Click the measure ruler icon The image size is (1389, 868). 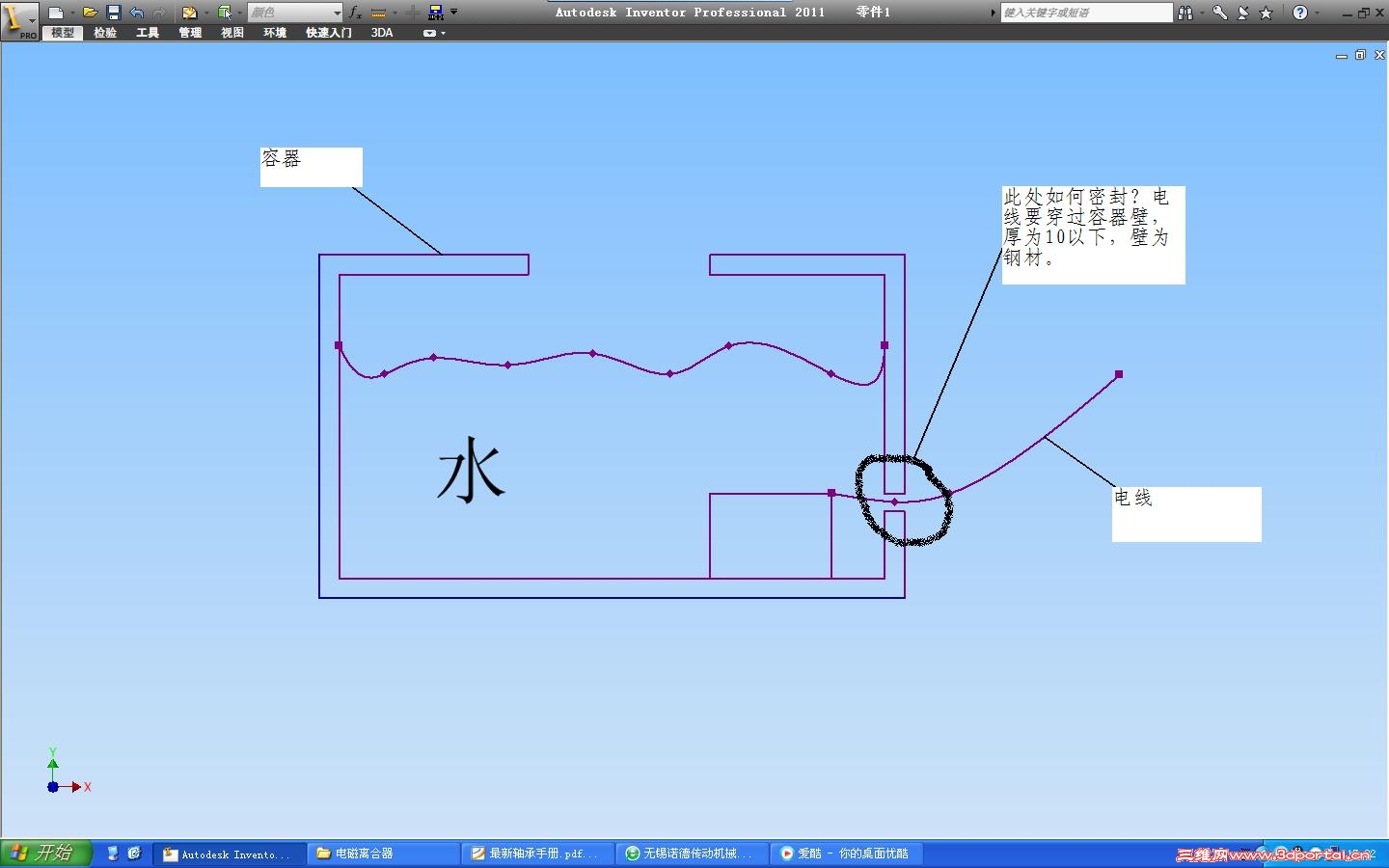pyautogui.click(x=378, y=13)
